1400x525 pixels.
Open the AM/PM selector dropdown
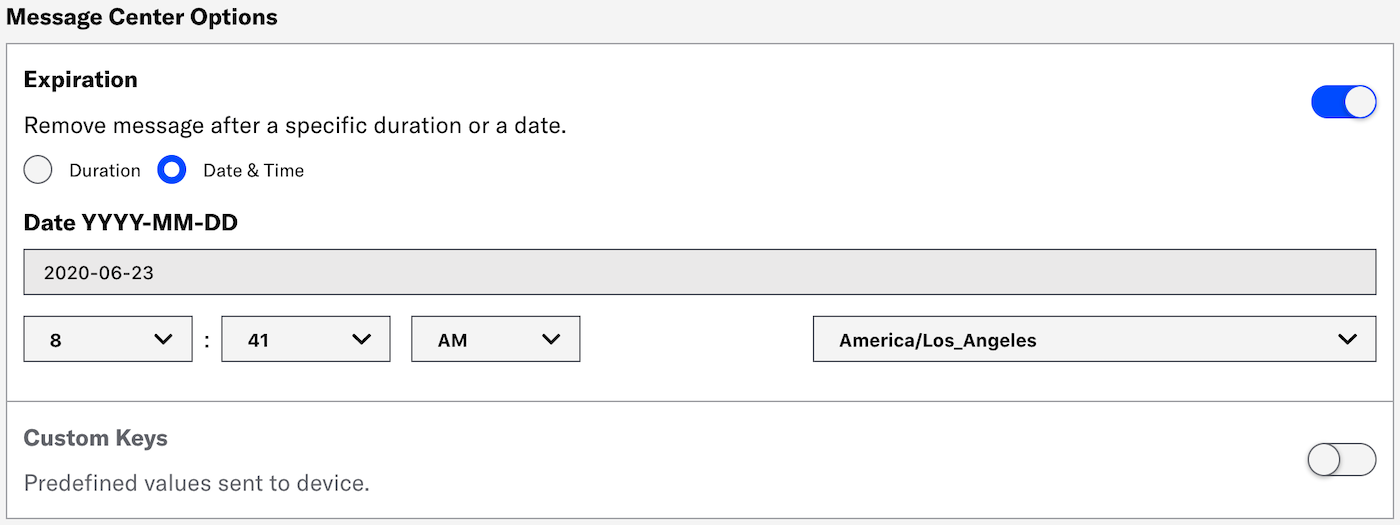pyautogui.click(x=495, y=340)
